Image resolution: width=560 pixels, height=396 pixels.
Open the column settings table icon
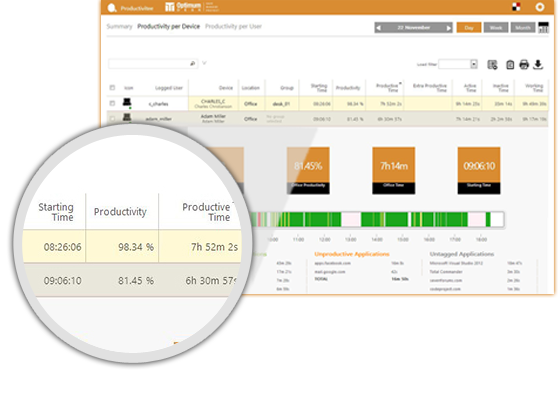[x=492, y=65]
